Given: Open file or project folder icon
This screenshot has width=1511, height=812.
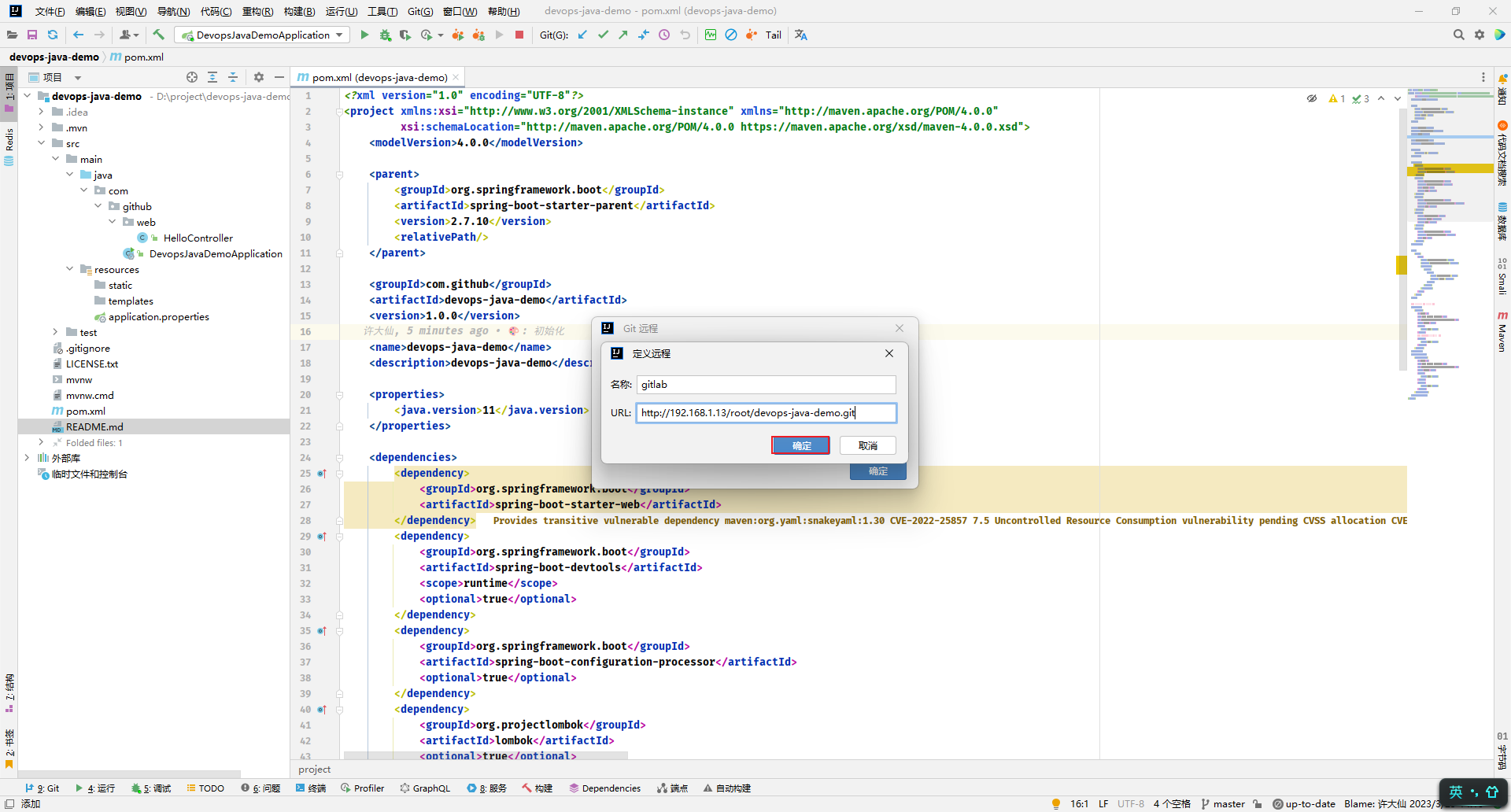Looking at the screenshot, I should (x=12, y=35).
